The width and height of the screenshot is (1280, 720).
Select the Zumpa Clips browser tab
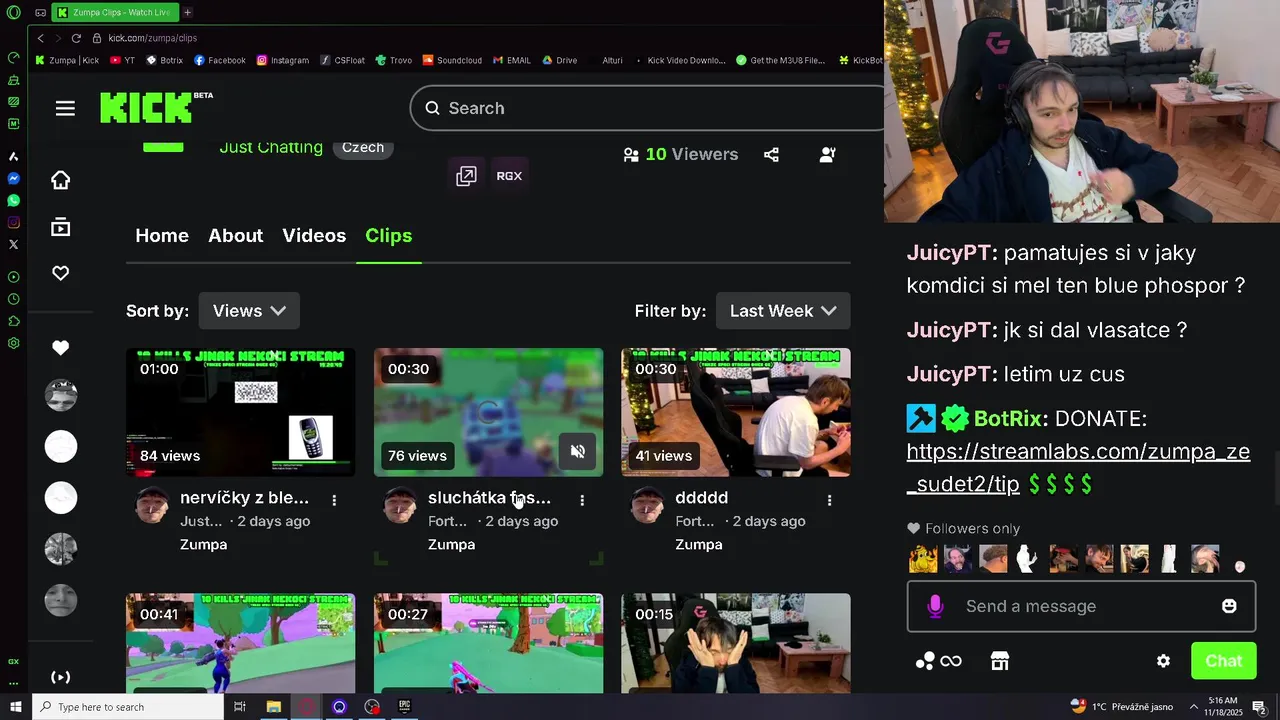115,13
